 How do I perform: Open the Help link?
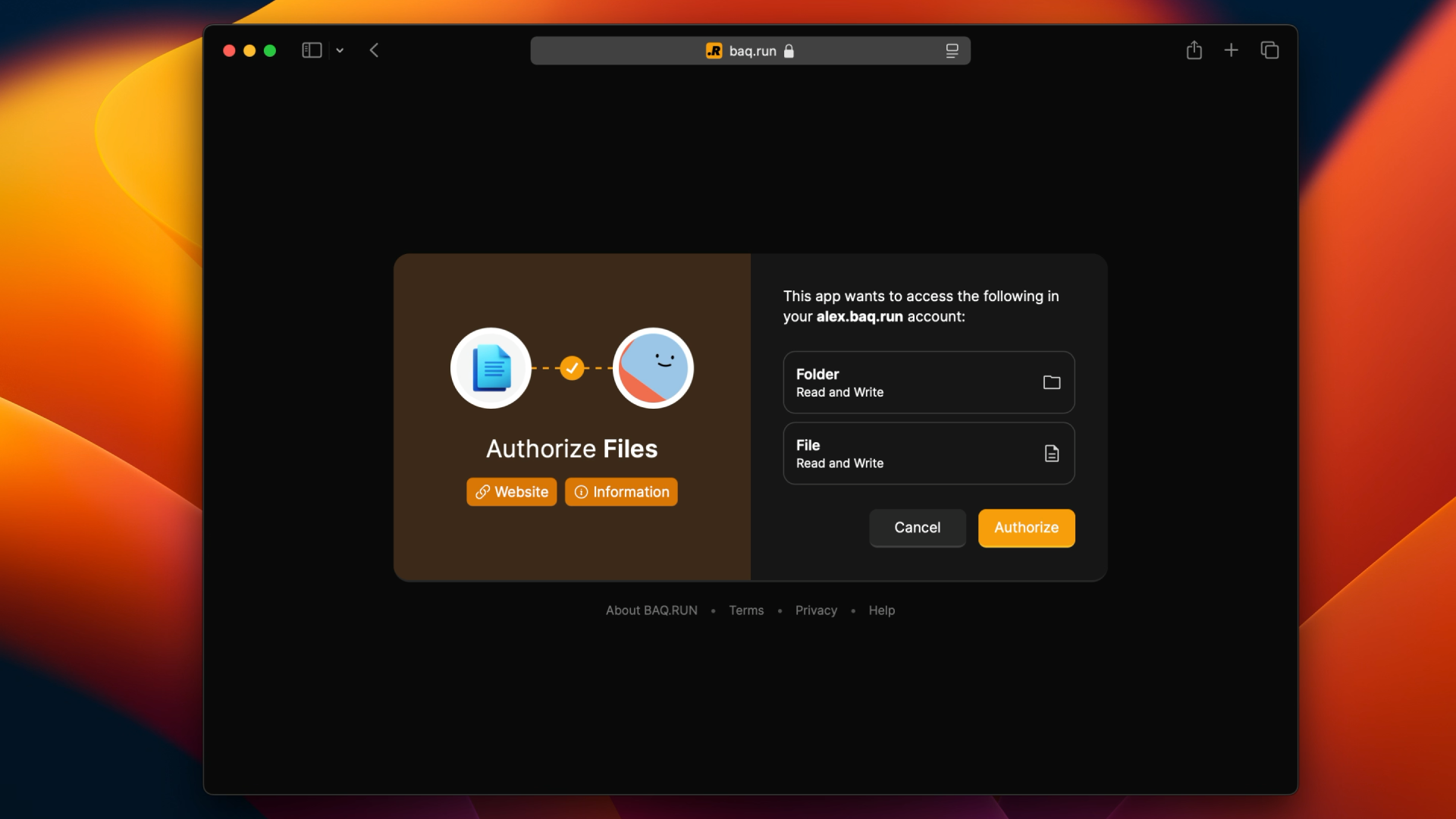point(881,610)
